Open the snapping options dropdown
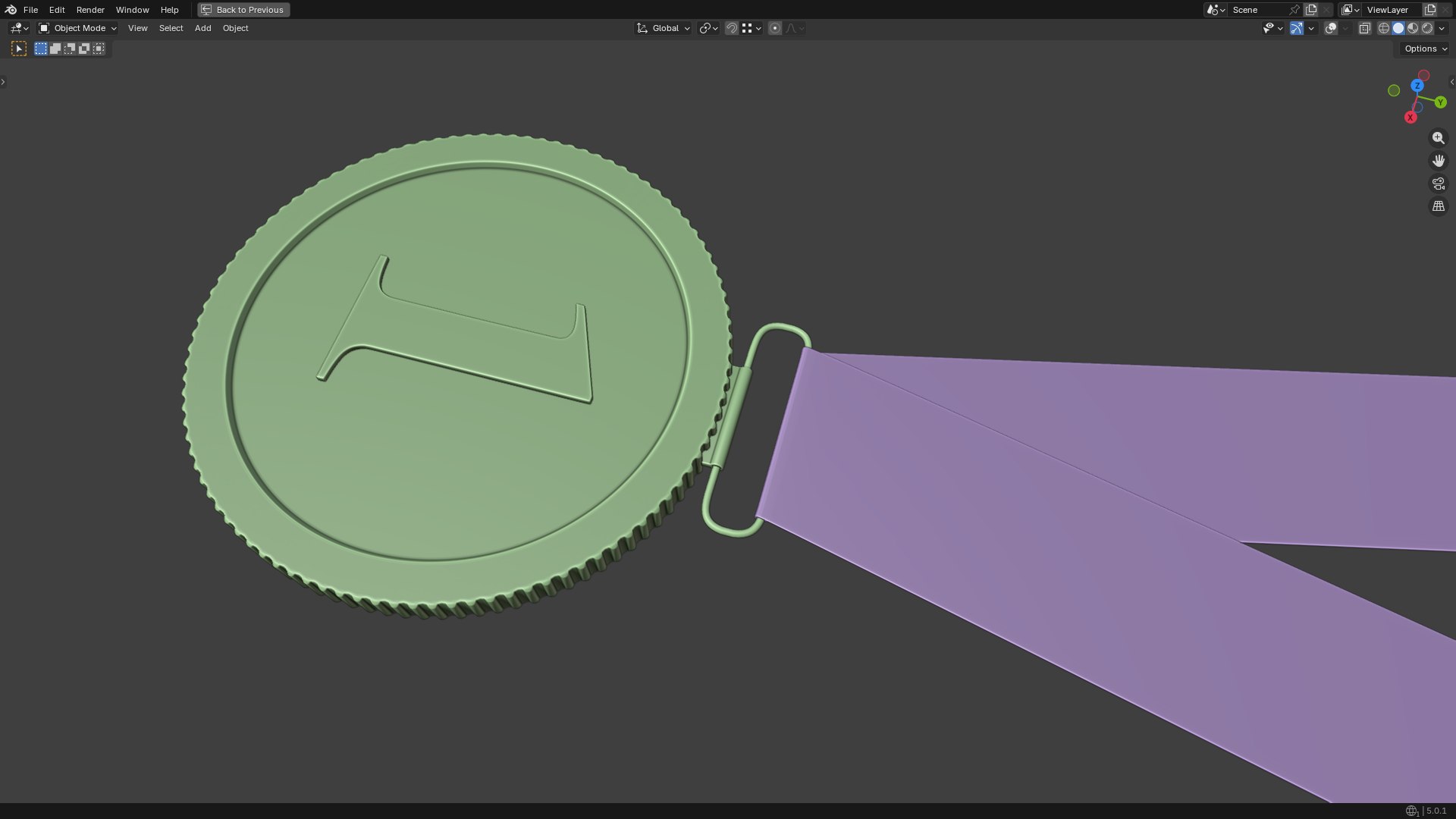Image resolution: width=1456 pixels, height=819 pixels. coord(752,28)
